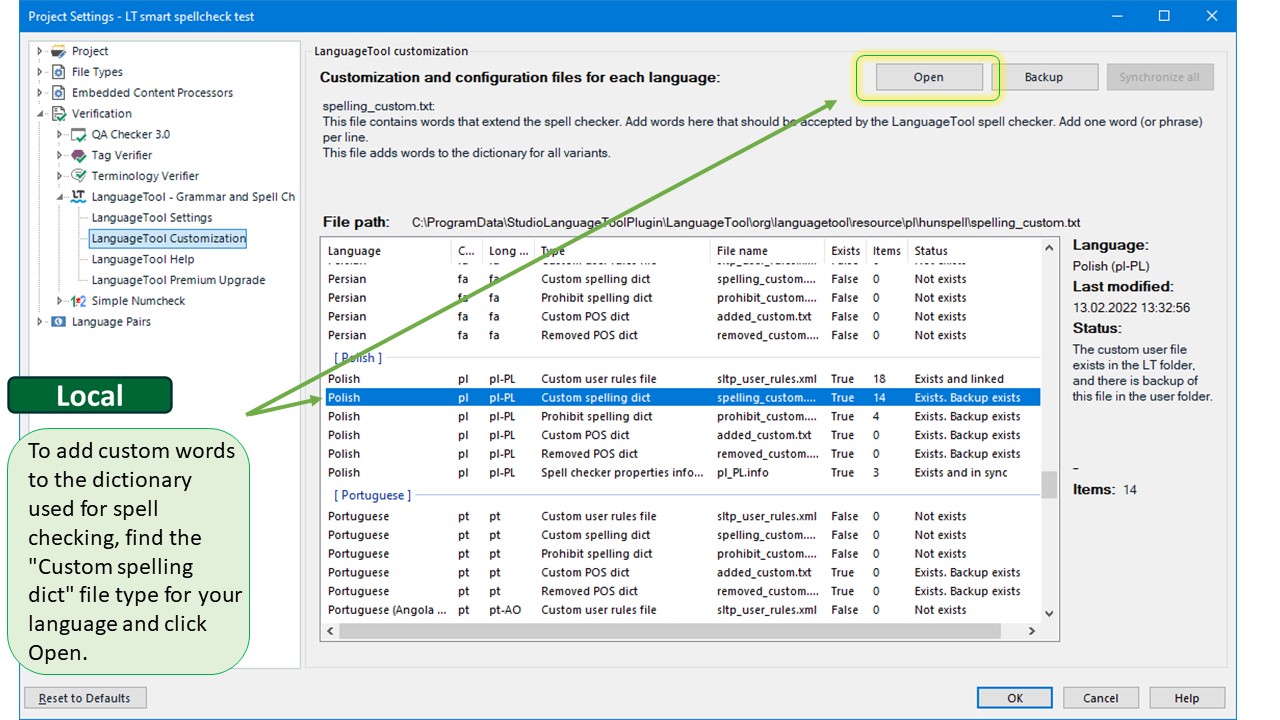Viewport: 1280px width, 720px height.
Task: Click the list's scroll up arrow
Action: pyautogui.click(x=1049, y=248)
